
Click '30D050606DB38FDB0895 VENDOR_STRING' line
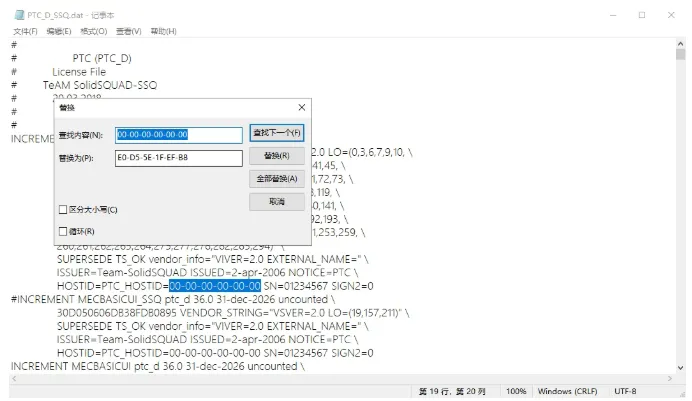(x=233, y=313)
